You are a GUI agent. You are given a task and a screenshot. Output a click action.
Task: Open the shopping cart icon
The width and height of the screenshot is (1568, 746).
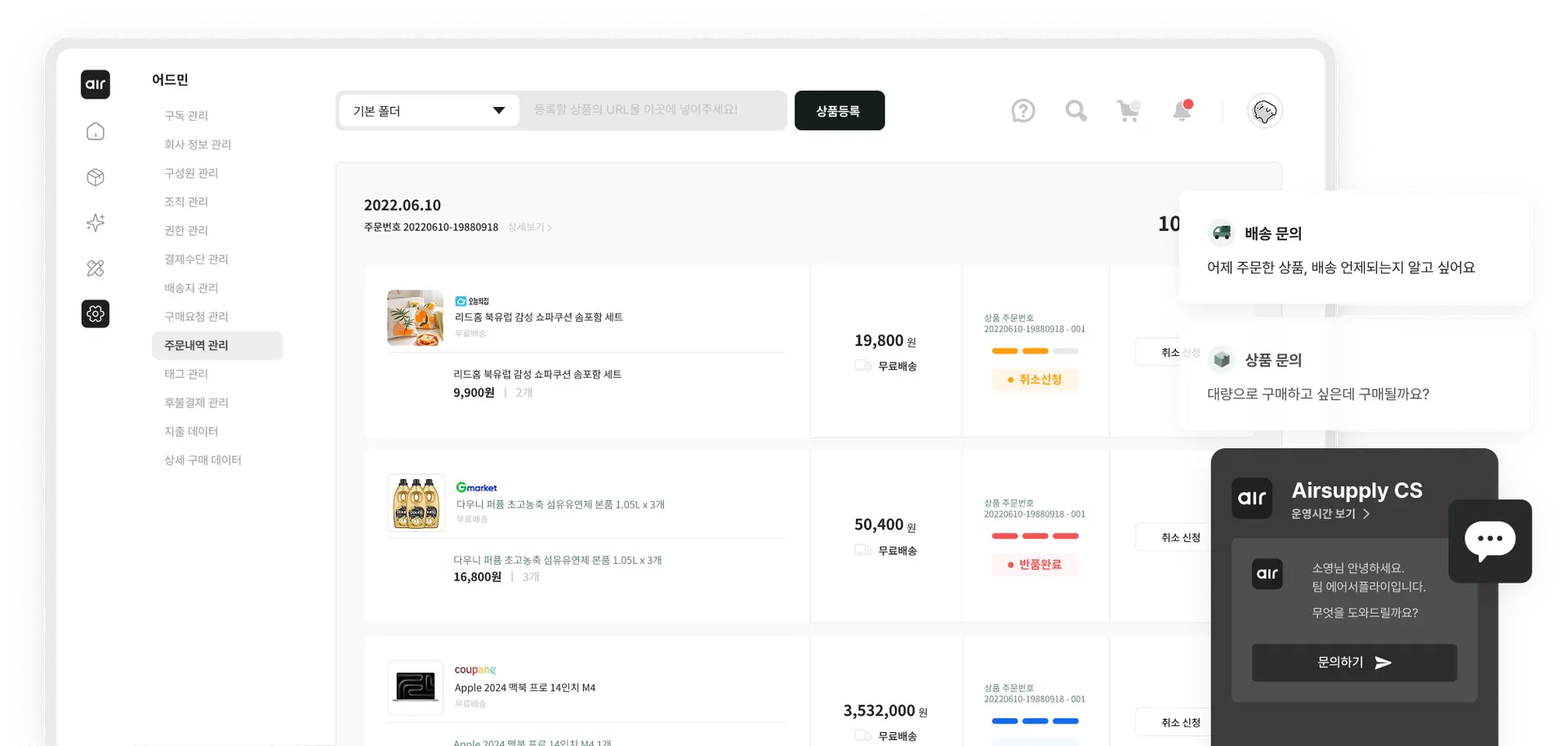1129,111
